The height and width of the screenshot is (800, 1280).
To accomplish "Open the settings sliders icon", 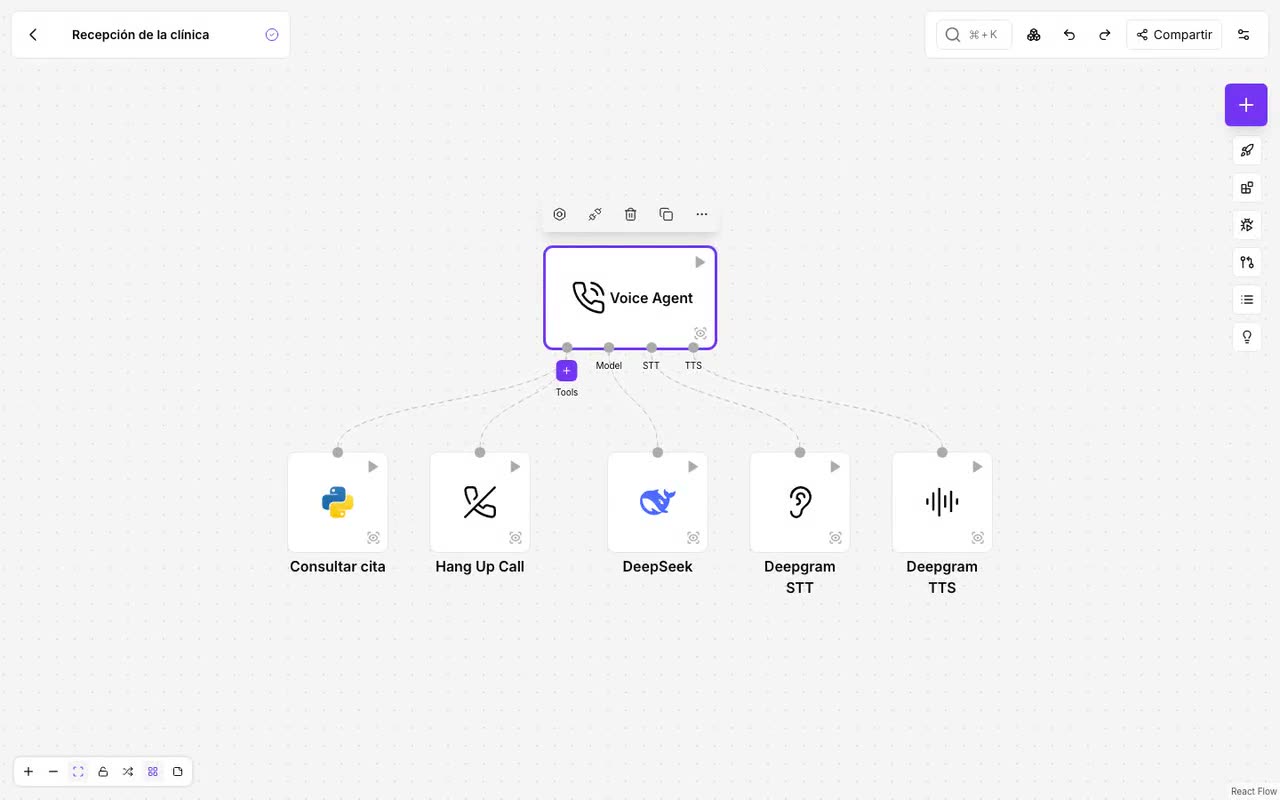I will click(1244, 35).
